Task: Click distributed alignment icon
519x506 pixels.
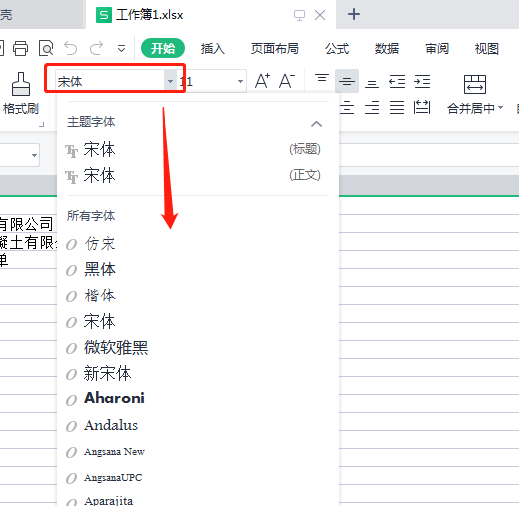Action: tap(422, 107)
